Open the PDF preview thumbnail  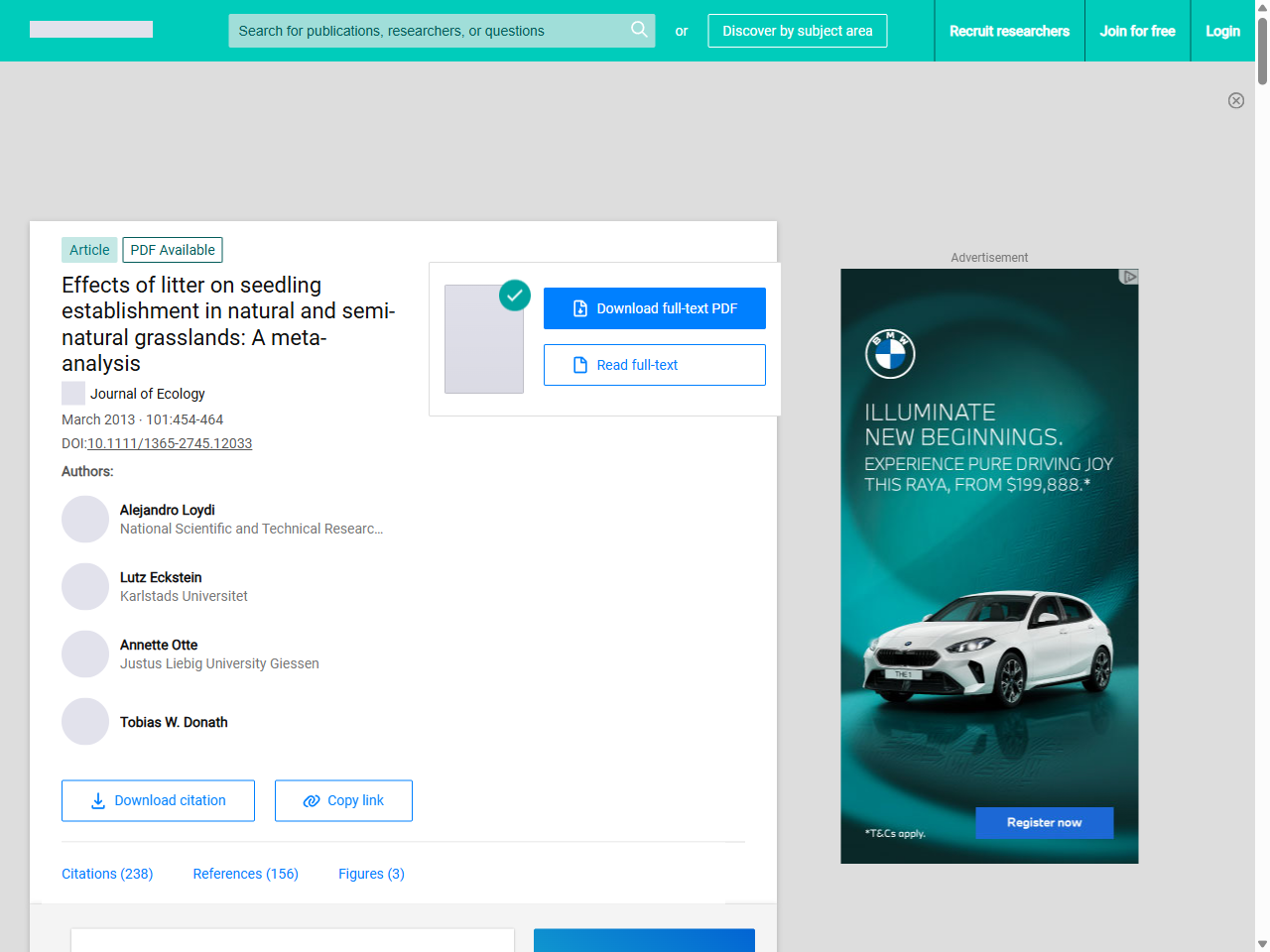484,339
